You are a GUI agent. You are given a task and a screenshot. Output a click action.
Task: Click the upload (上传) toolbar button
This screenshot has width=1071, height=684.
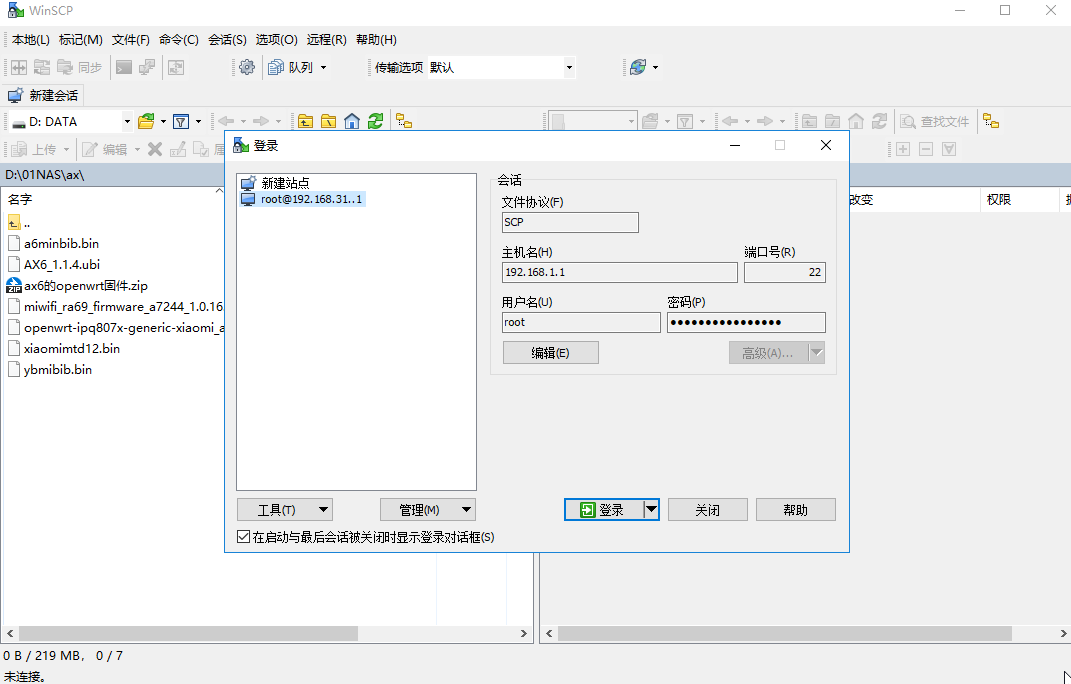[x=34, y=149]
